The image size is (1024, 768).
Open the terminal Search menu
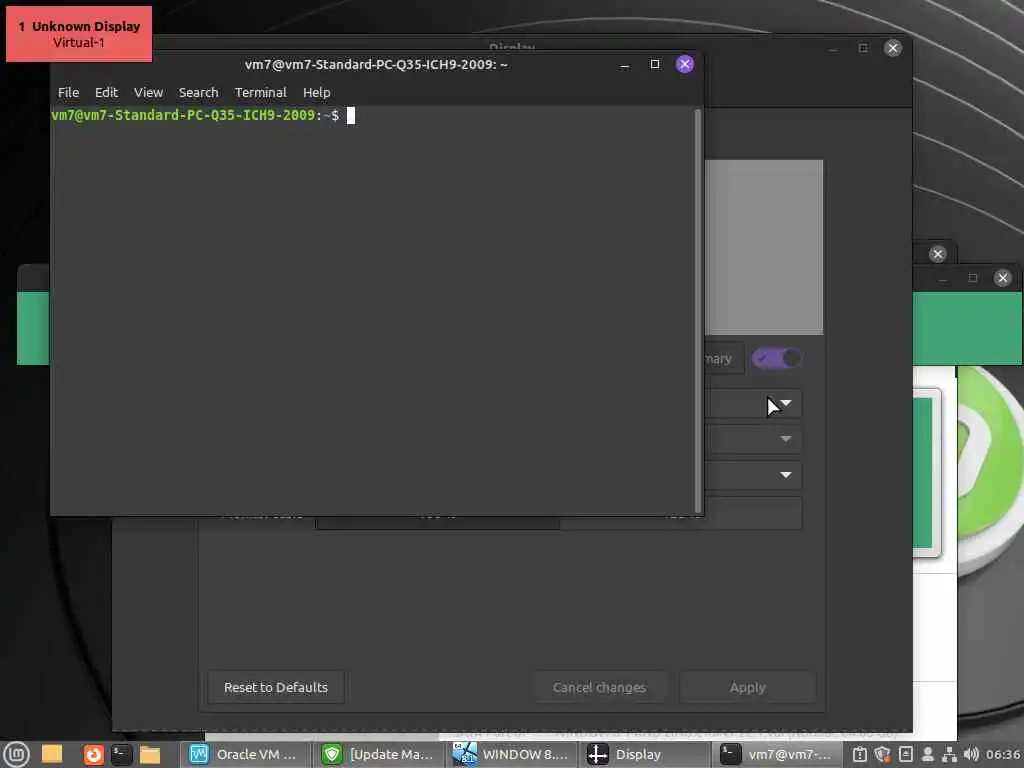coord(199,92)
